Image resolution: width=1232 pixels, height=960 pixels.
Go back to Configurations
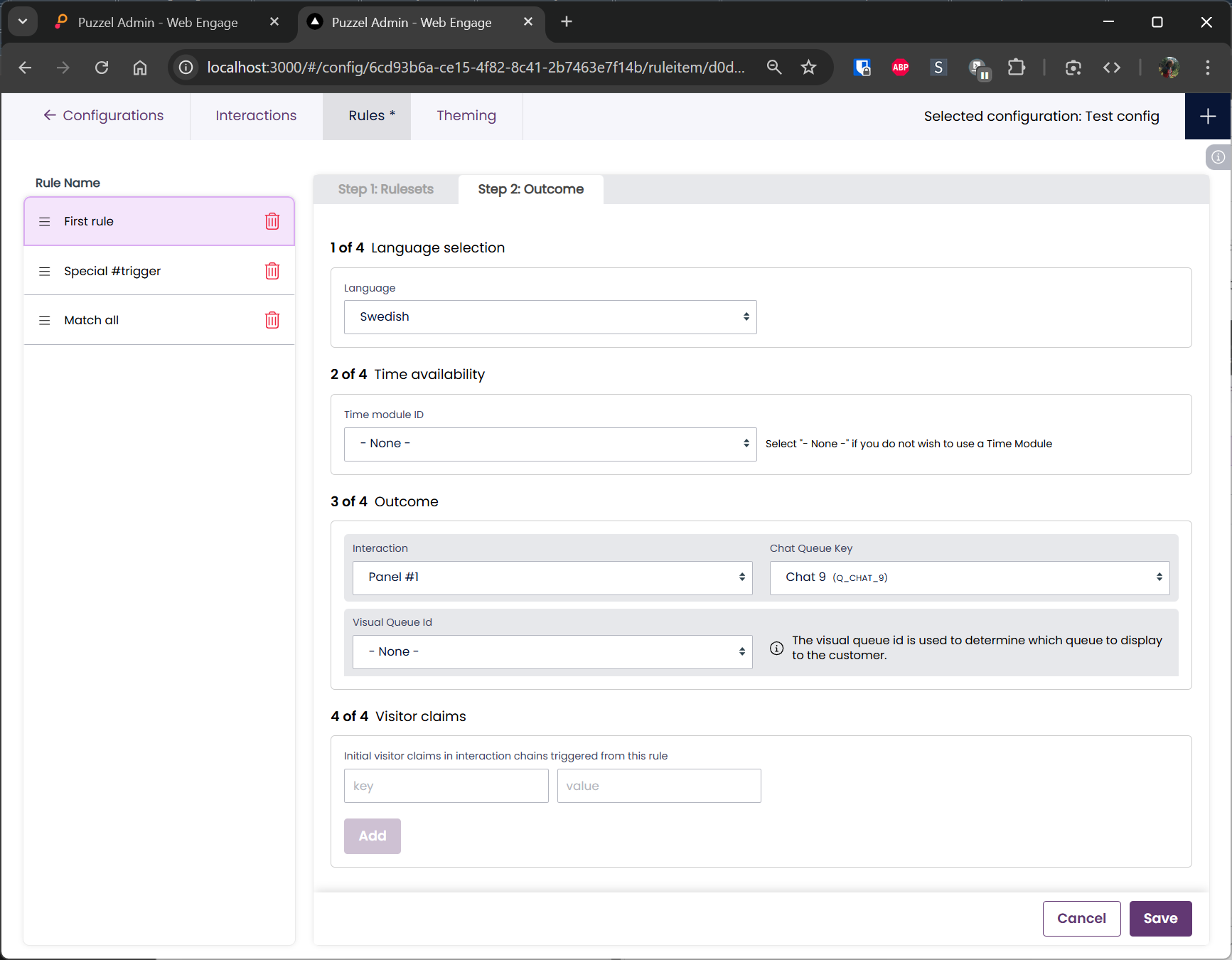click(104, 116)
